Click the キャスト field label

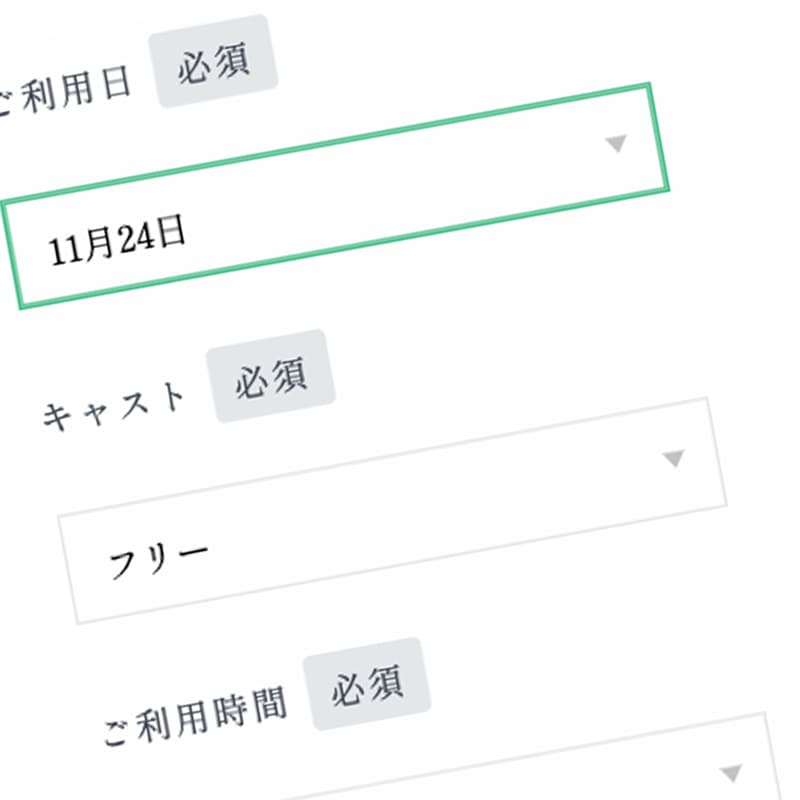(x=115, y=407)
